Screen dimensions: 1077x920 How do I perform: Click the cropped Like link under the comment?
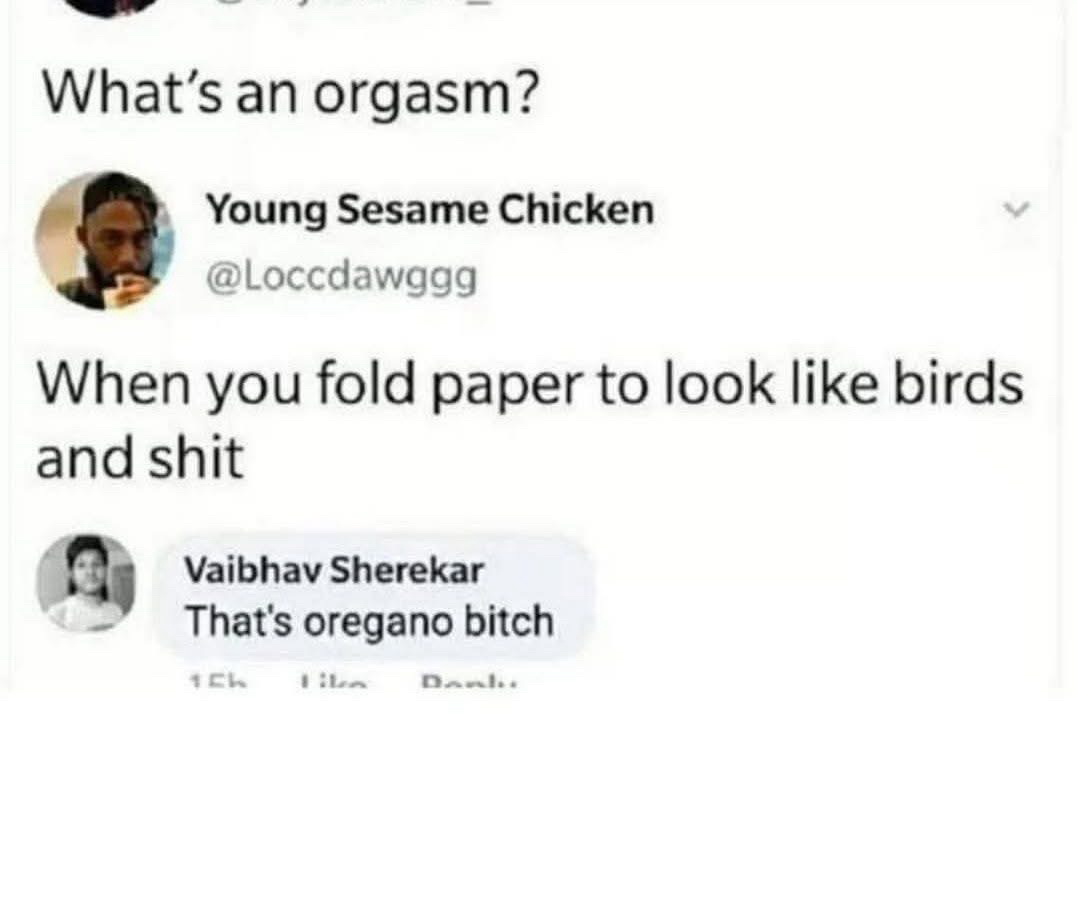[333, 682]
